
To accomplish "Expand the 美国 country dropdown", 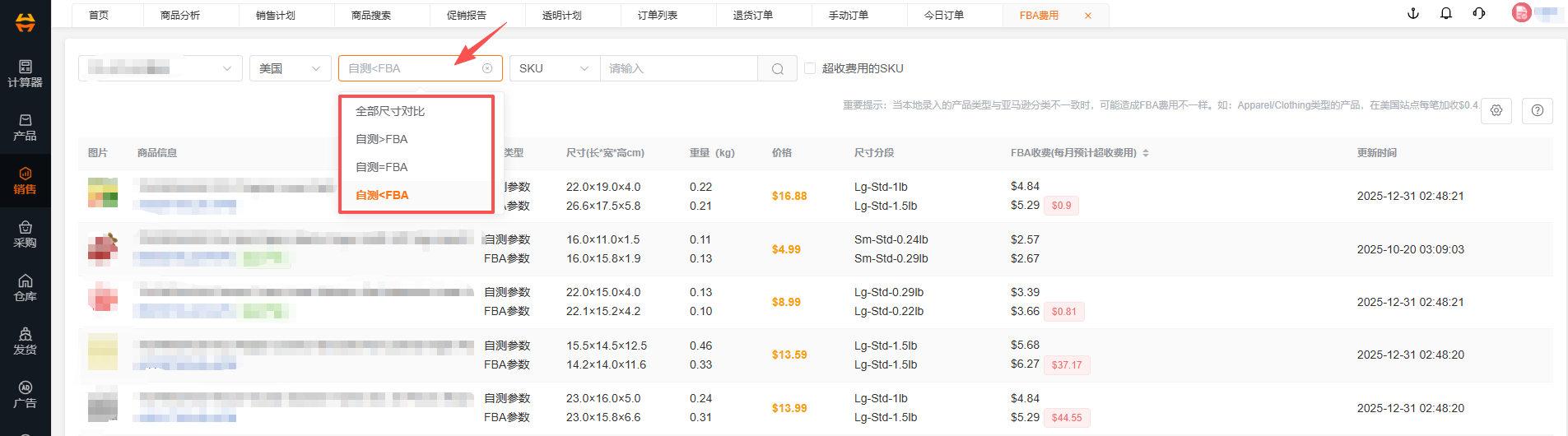I will click(x=290, y=68).
